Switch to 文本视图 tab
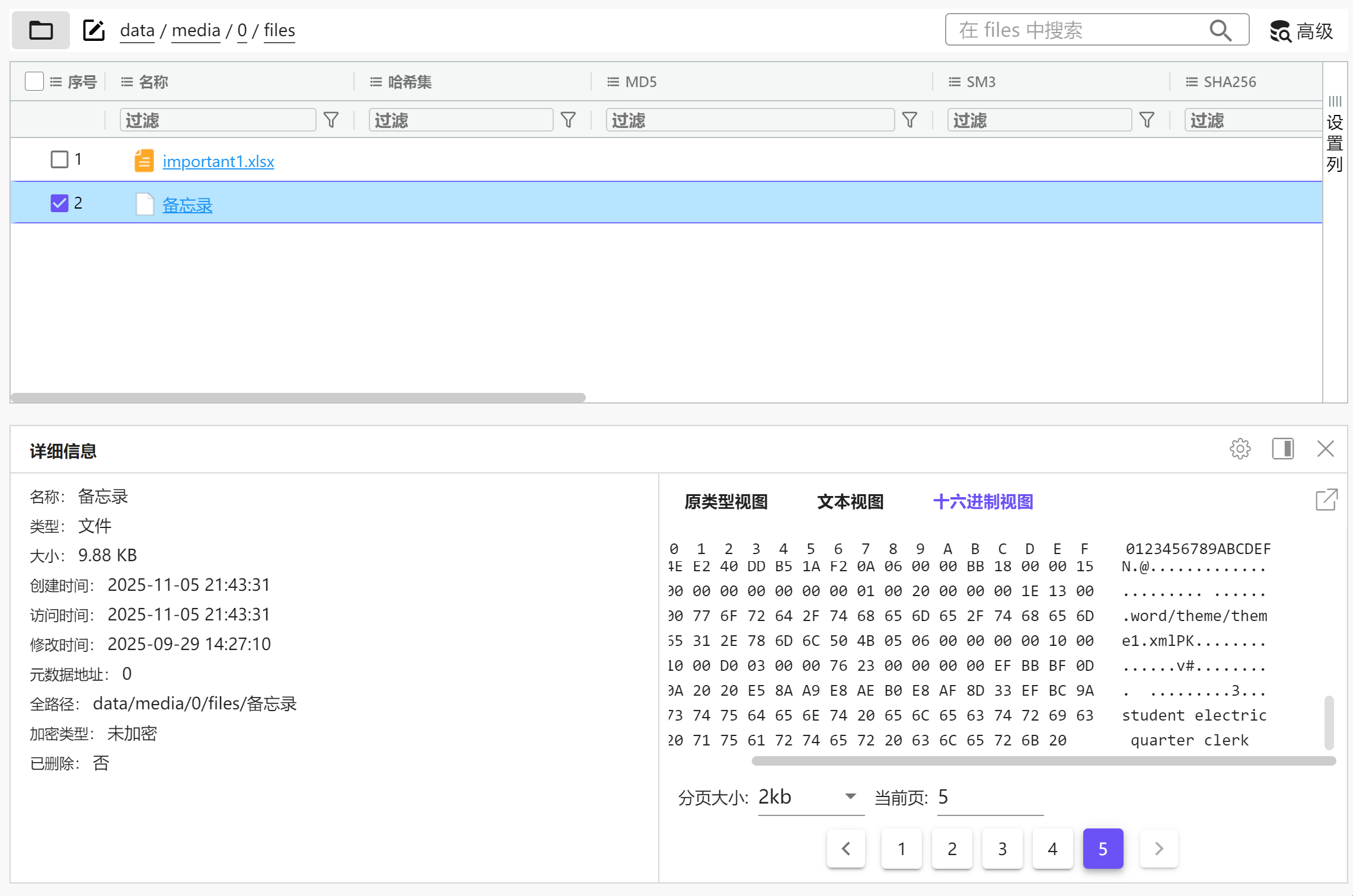1353x896 pixels. [x=850, y=502]
